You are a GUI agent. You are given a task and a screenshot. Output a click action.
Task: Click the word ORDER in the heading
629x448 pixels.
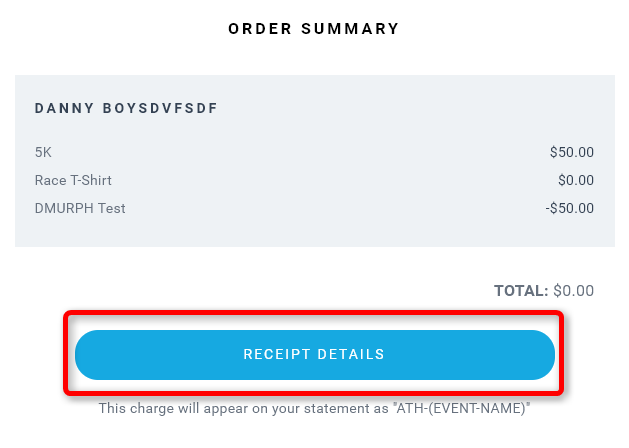[260, 29]
